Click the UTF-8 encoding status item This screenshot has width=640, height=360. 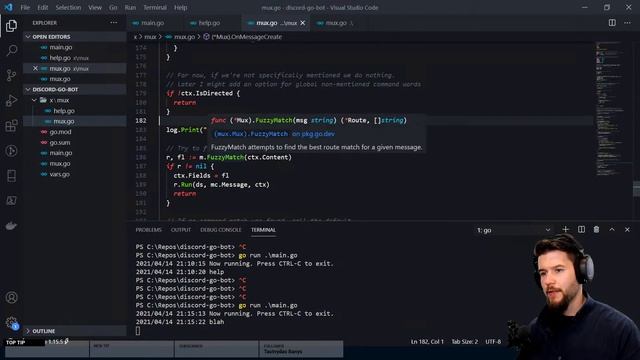coord(493,342)
